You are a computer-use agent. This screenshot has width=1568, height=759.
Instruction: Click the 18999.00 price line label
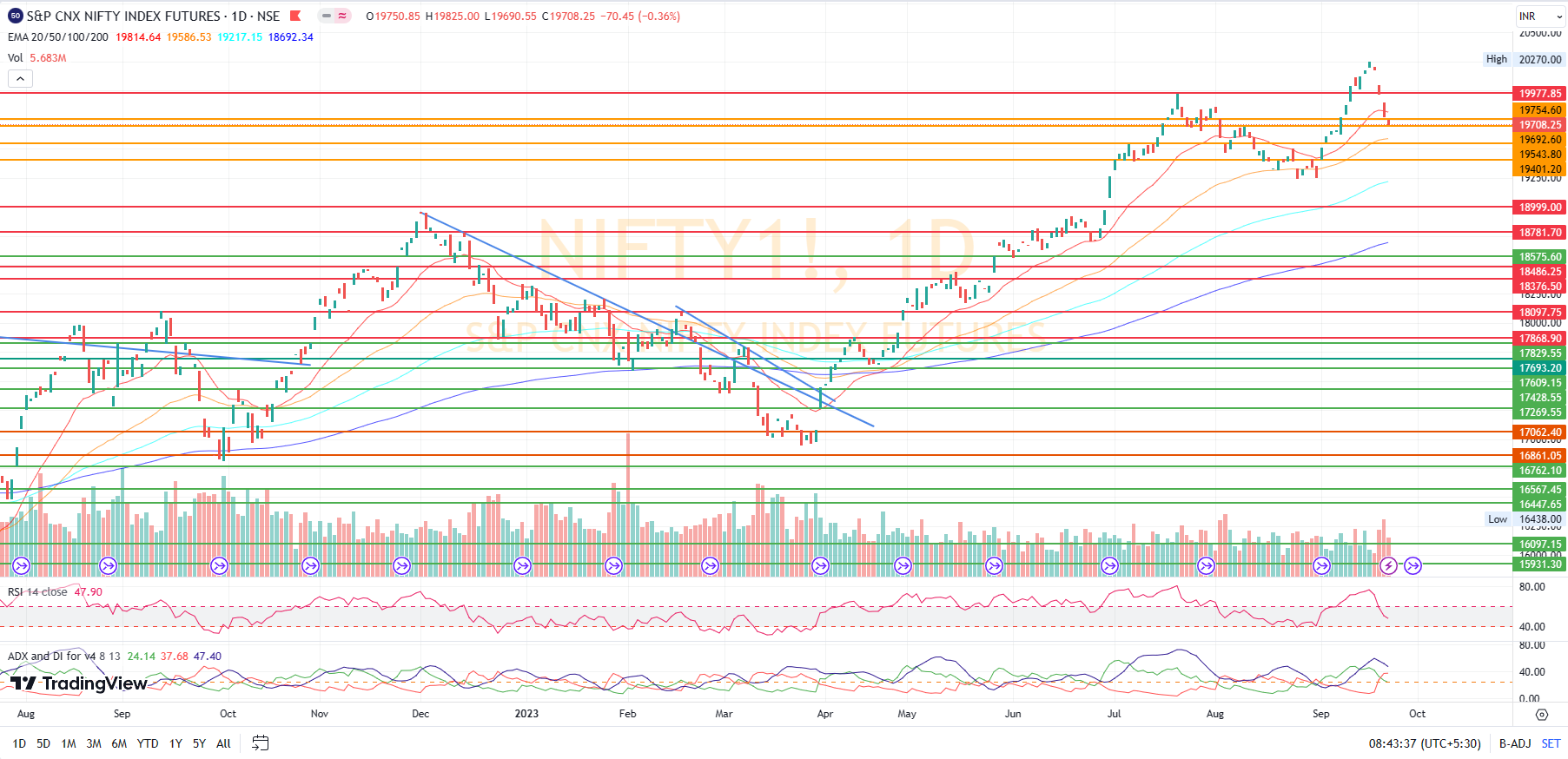coord(1540,208)
